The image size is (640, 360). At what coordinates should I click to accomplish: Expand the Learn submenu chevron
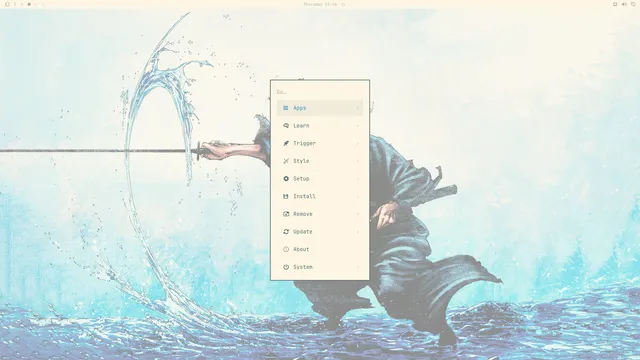click(358, 126)
